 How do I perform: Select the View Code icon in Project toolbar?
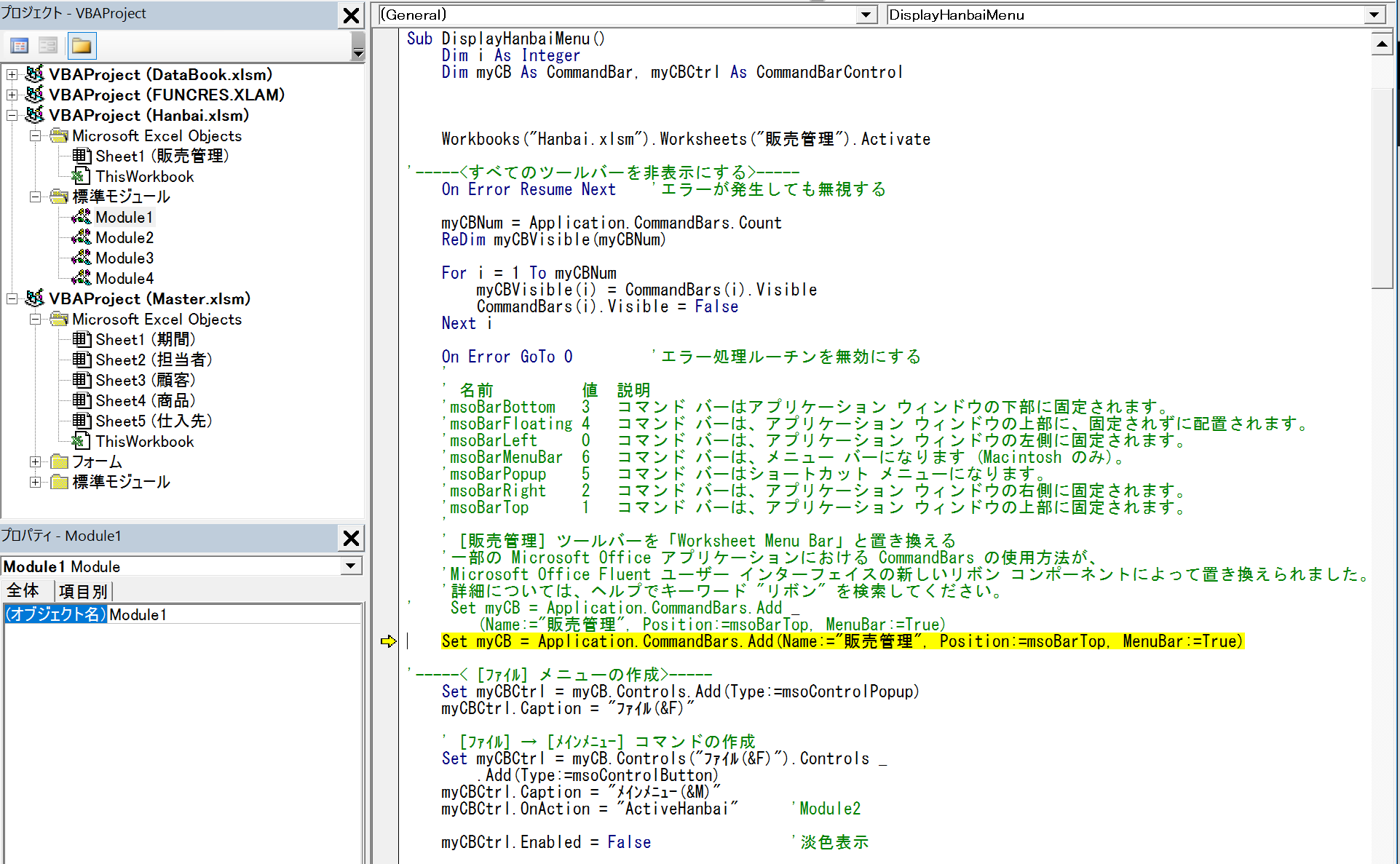19,45
